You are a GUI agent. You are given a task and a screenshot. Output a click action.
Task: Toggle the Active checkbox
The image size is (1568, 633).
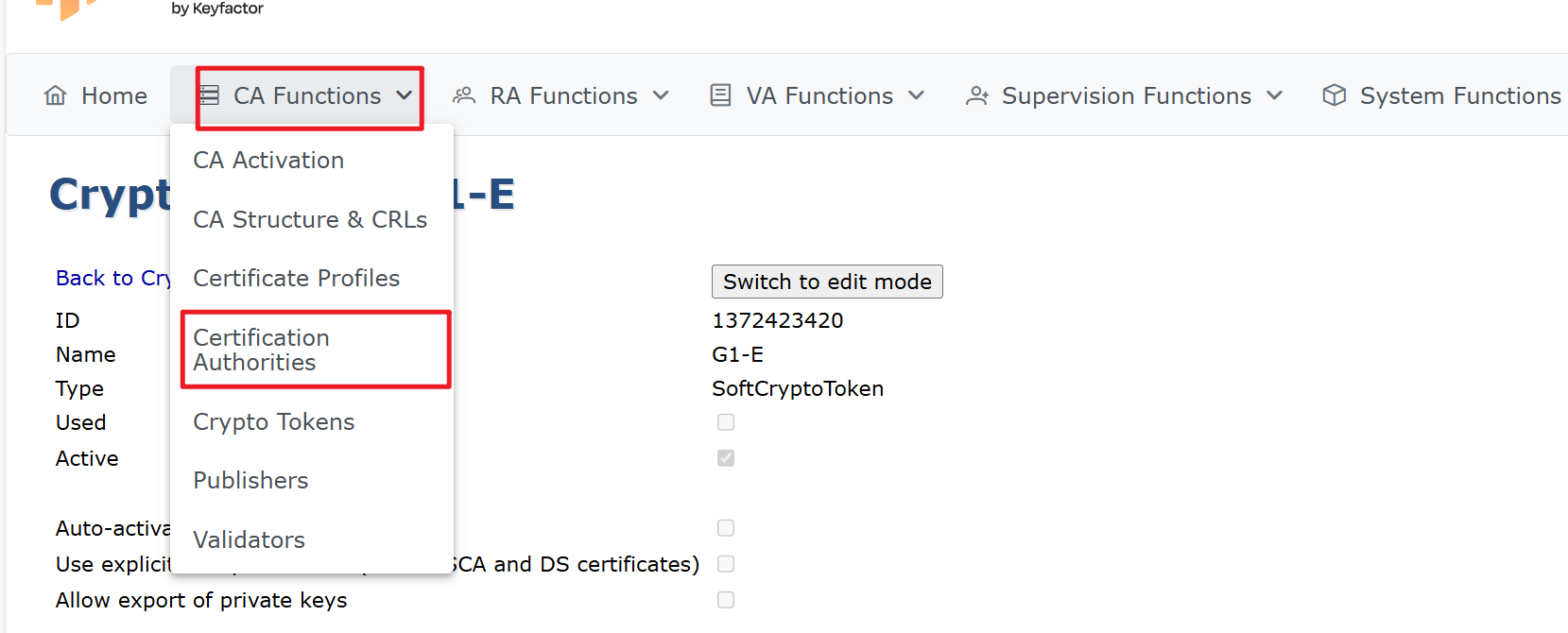pos(726,458)
